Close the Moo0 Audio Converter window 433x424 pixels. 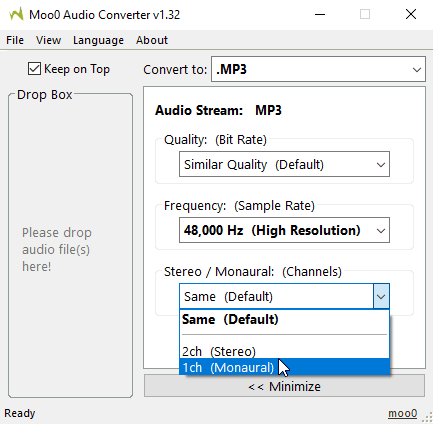411,14
